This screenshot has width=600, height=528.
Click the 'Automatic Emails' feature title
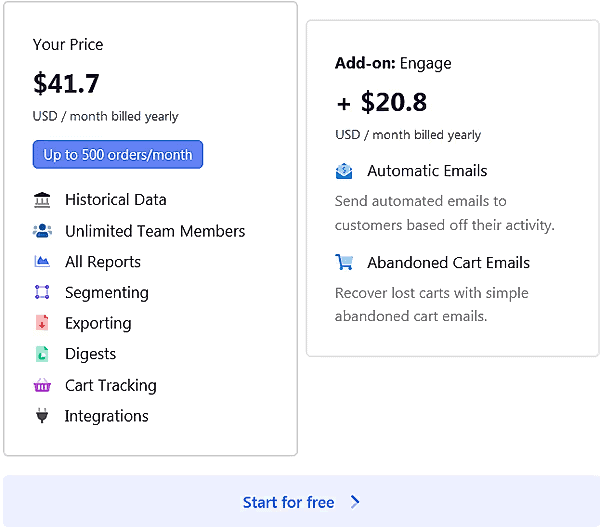427,171
